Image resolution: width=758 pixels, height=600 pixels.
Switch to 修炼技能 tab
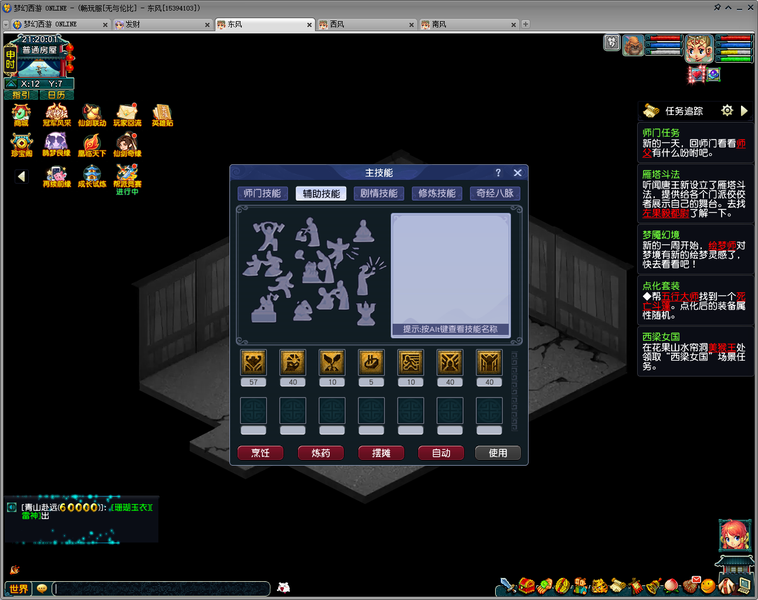point(437,193)
